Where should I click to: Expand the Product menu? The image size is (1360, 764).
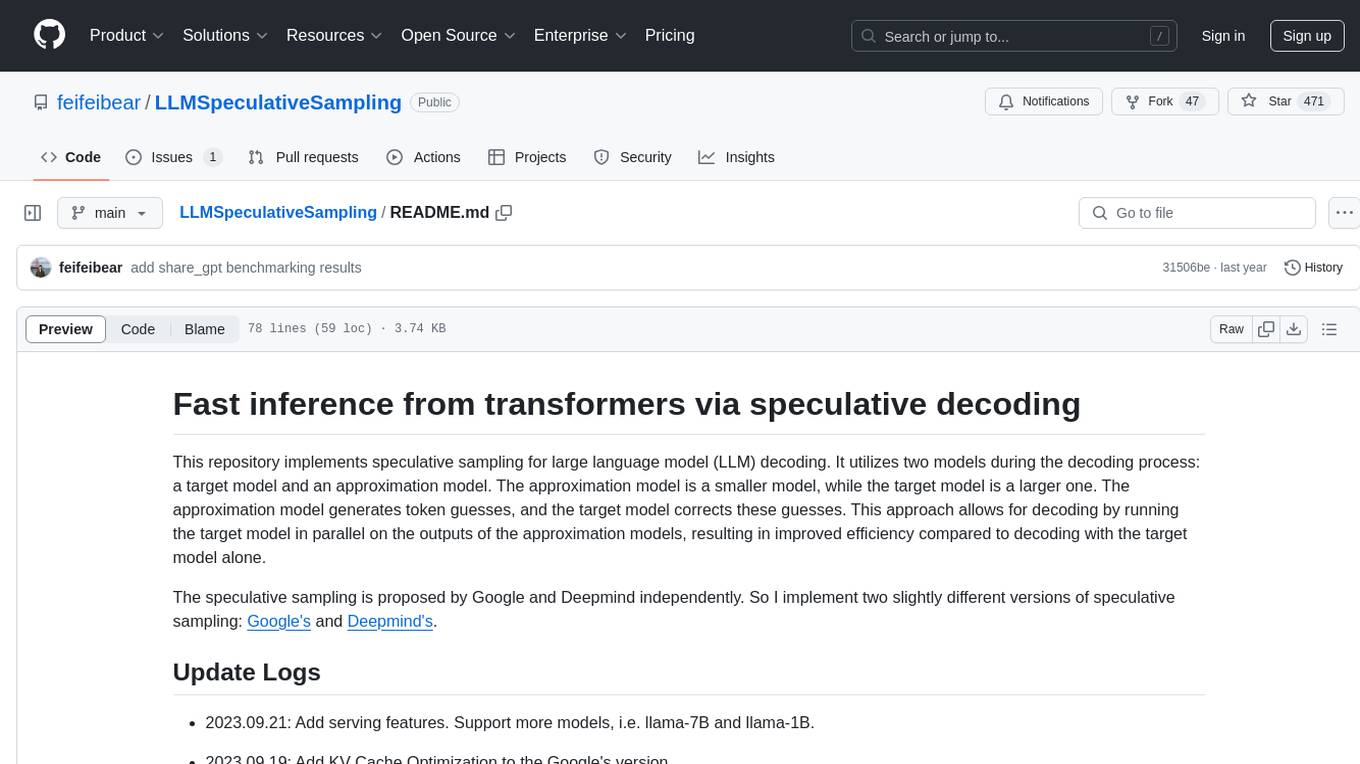click(127, 35)
